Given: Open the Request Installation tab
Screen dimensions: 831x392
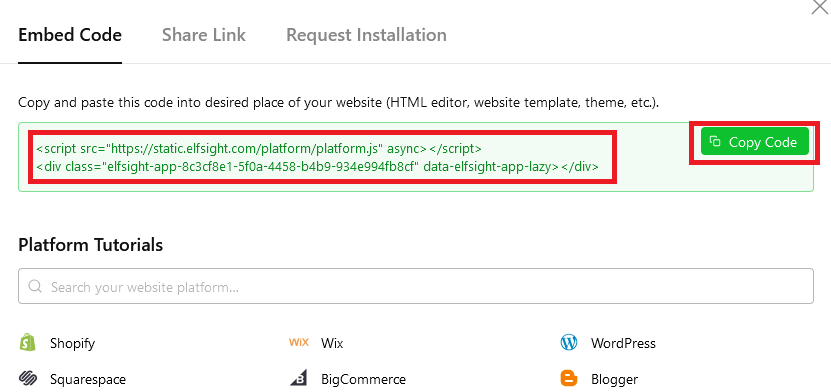Looking at the screenshot, I should coord(366,35).
